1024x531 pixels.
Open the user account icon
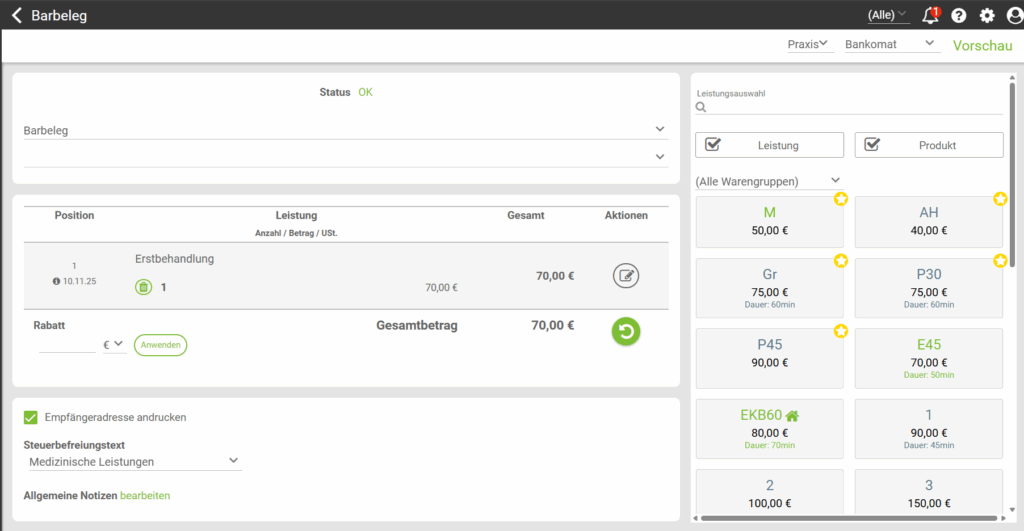pos(1014,15)
